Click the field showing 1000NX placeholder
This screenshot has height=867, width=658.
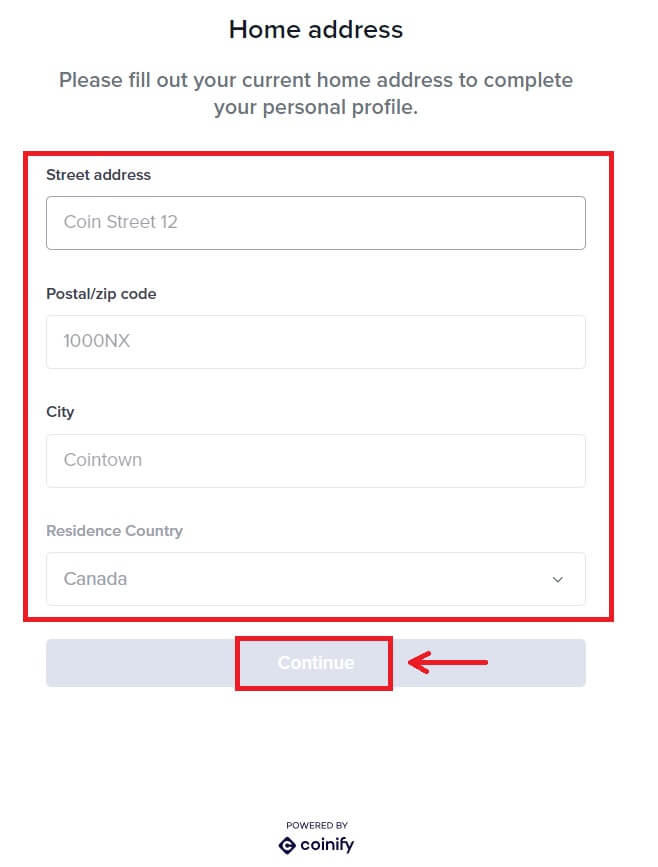tap(316, 341)
